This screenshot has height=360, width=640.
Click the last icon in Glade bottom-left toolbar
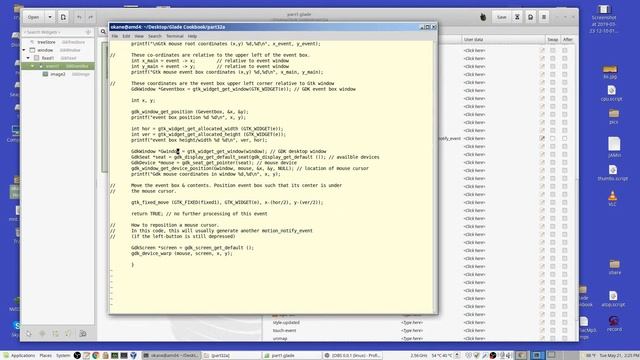pos(83,333)
